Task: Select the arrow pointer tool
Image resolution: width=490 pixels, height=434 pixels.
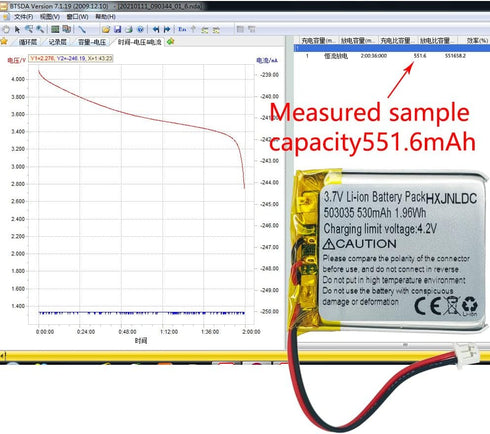Action: pos(17,29)
